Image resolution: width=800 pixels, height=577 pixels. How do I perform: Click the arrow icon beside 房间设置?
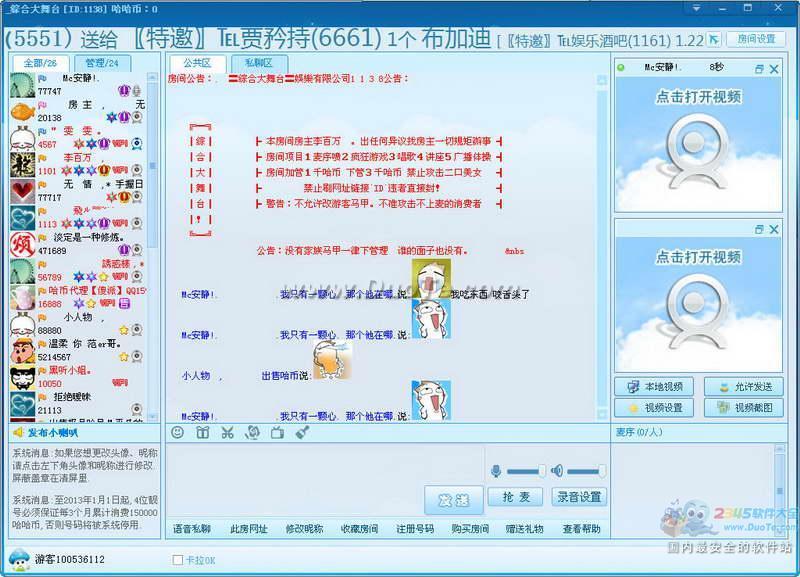713,39
